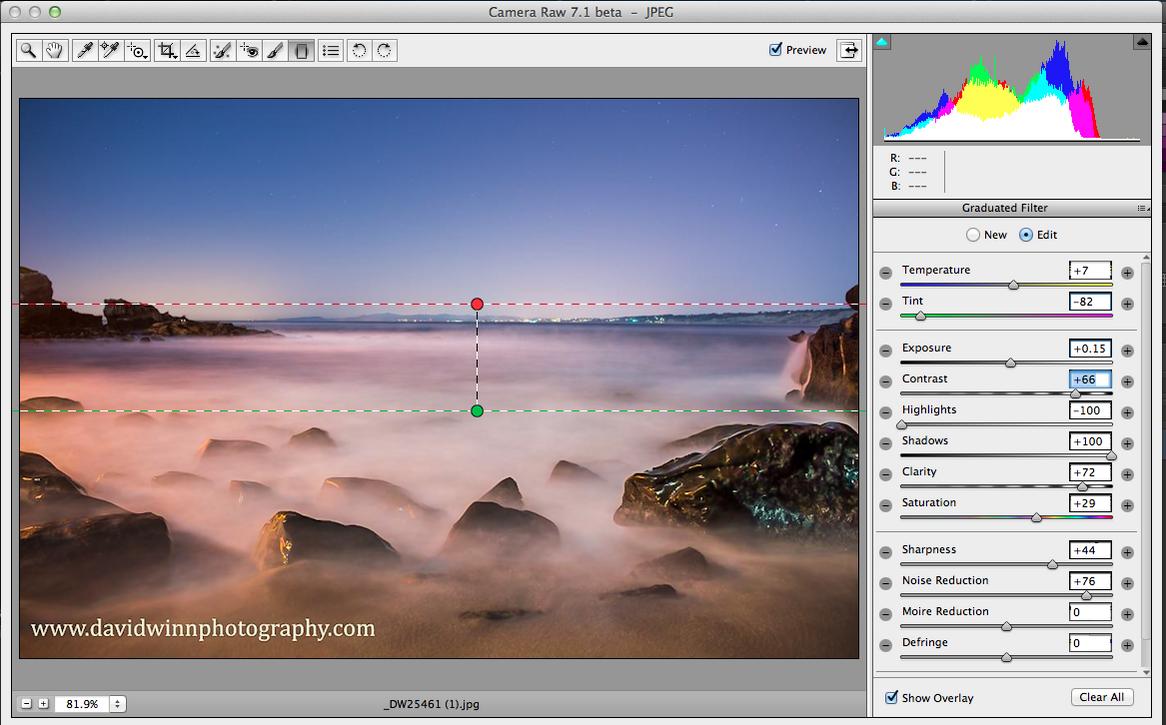The height and width of the screenshot is (725, 1166).
Task: Select the Red Eye Removal tool
Action: click(249, 50)
